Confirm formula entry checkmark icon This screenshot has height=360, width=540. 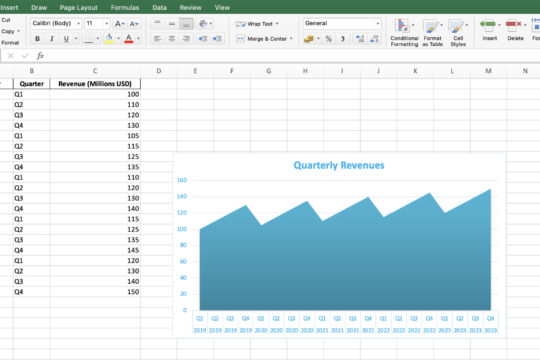click(x=25, y=56)
